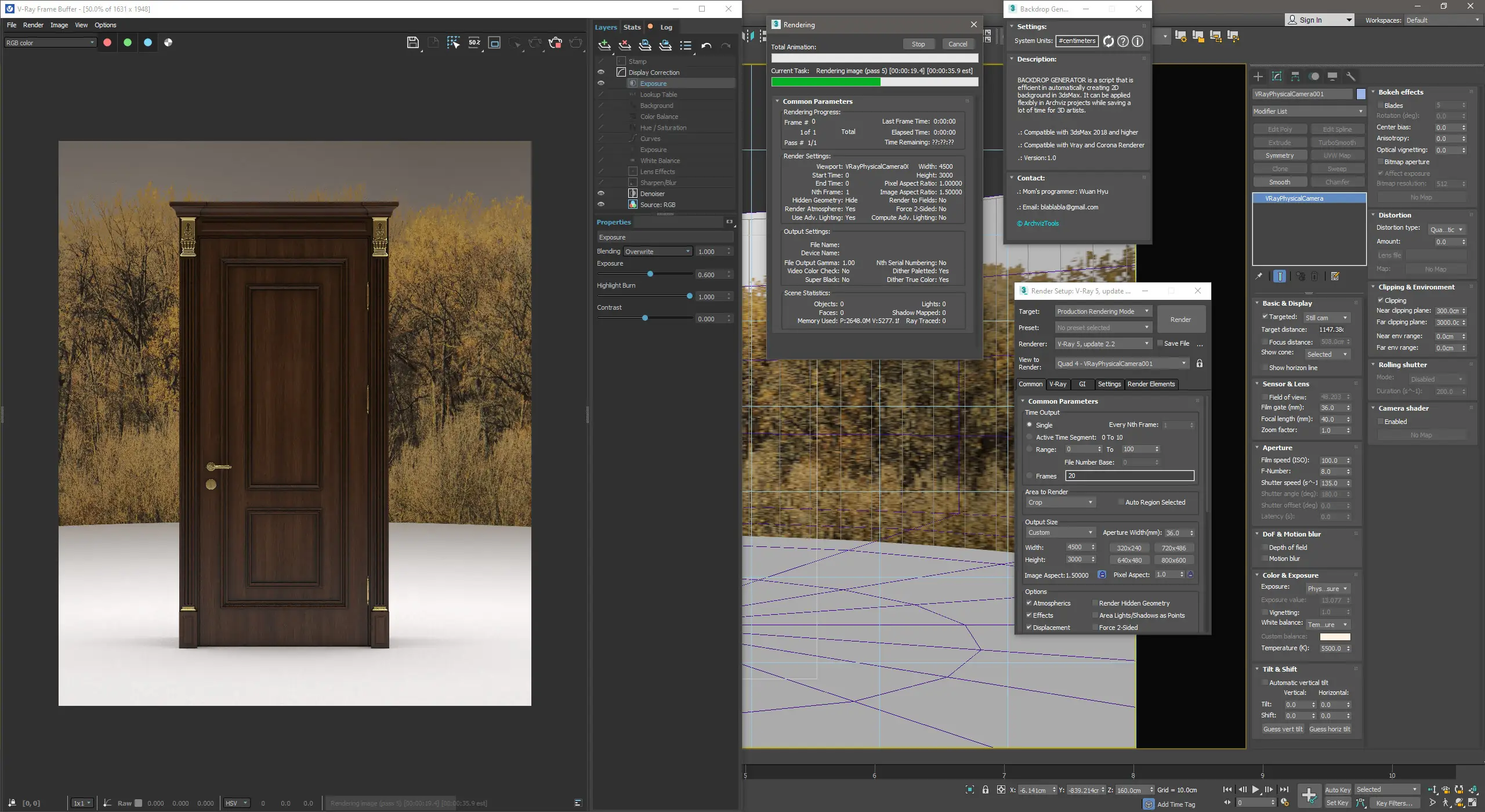Open the RGB color channel dropdown

[50, 42]
